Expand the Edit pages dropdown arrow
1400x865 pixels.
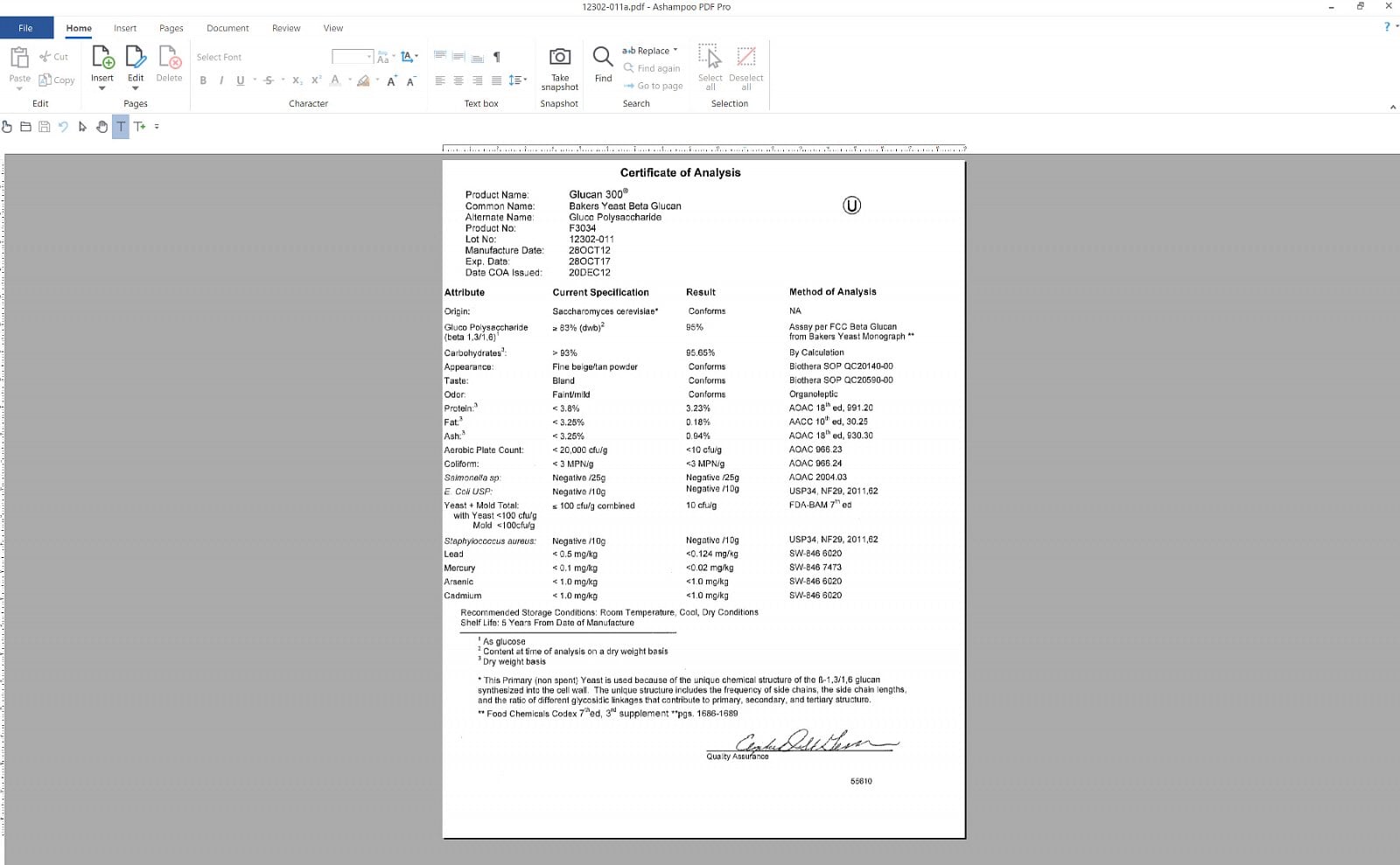click(x=136, y=88)
